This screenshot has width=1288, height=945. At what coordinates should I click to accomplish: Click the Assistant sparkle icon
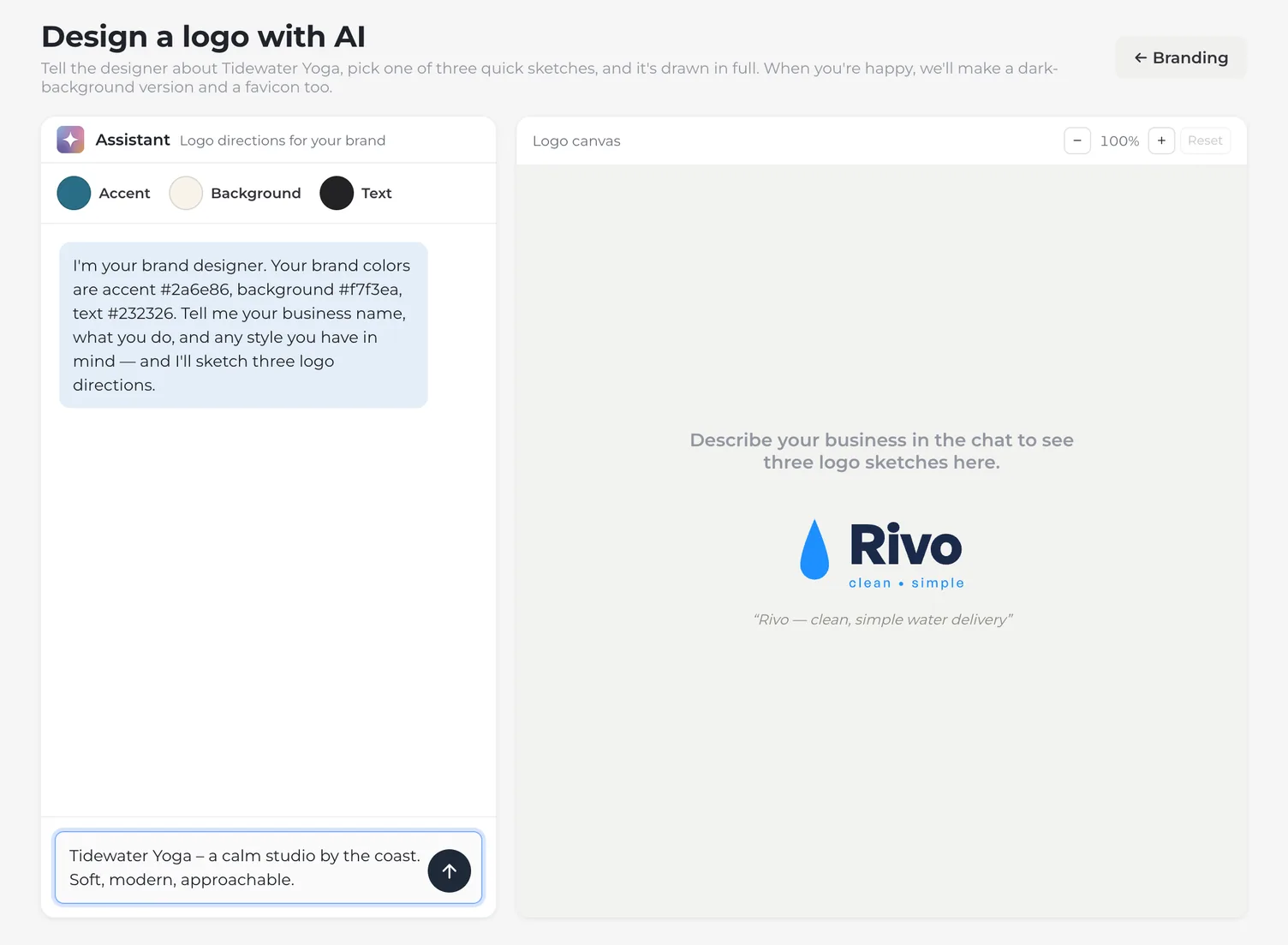(x=70, y=140)
